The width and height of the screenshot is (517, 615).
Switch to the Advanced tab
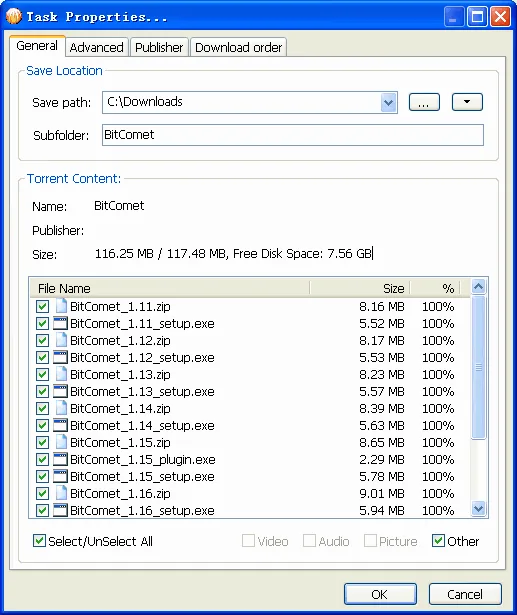click(x=96, y=47)
